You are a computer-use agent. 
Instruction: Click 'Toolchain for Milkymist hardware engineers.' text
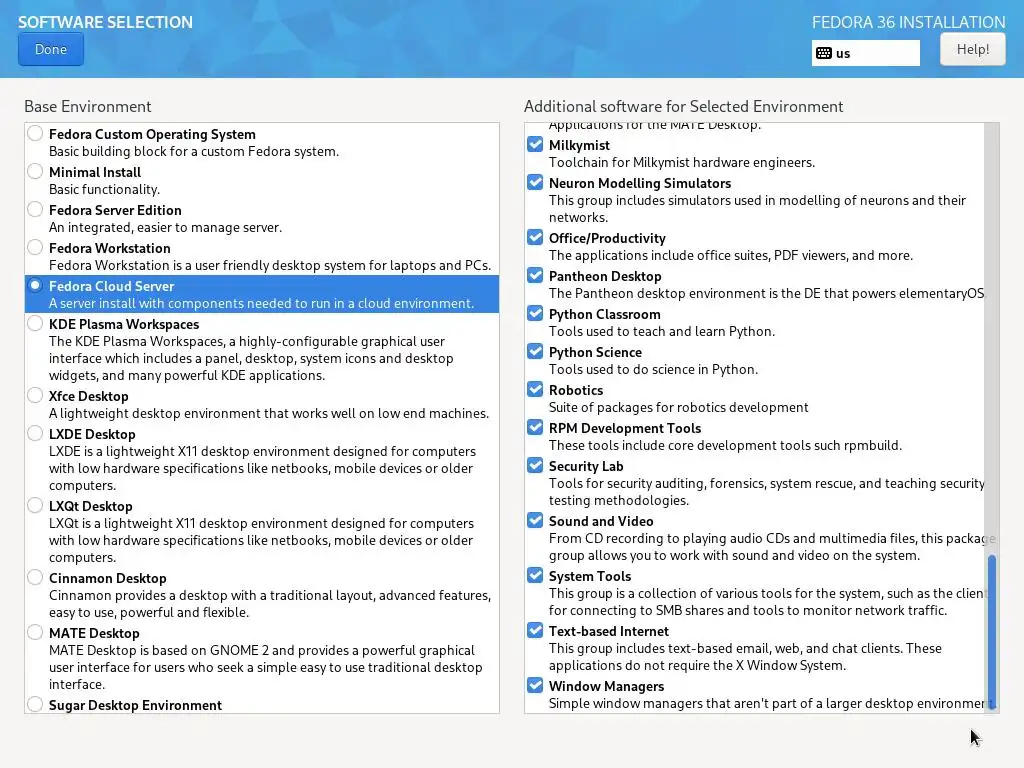pos(682,162)
